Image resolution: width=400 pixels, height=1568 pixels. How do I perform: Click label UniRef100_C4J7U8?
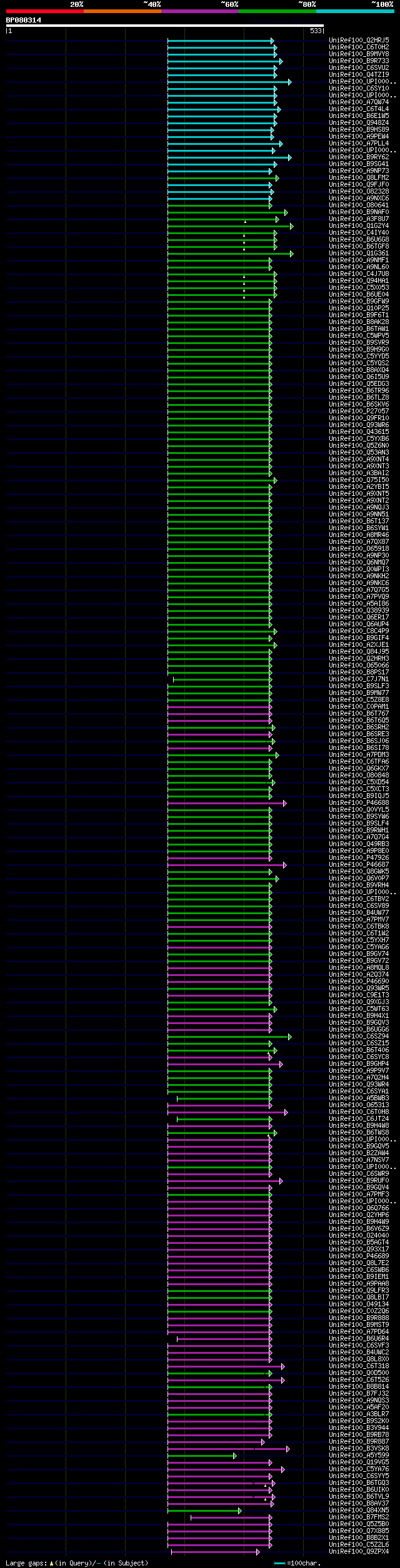[359, 274]
